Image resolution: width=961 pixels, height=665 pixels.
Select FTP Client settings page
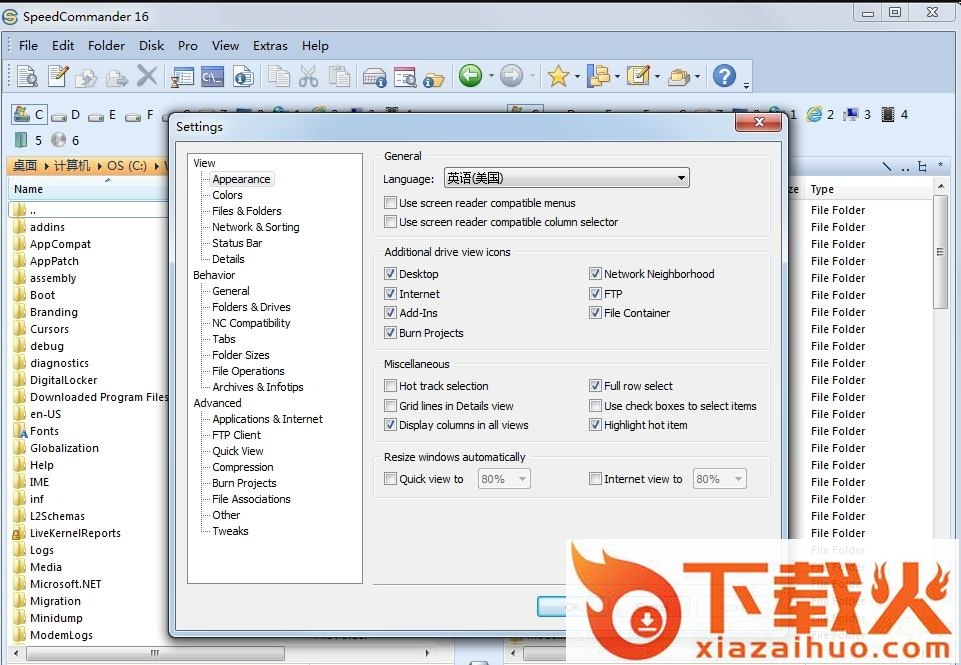(237, 435)
